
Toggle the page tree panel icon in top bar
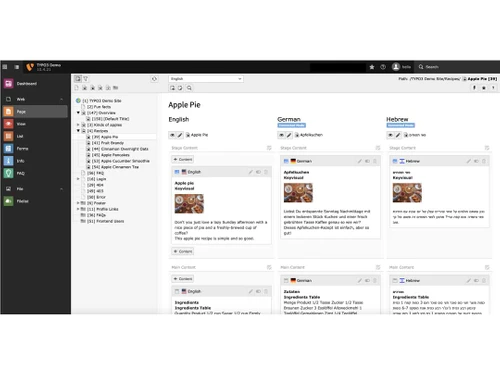(x=16, y=67)
